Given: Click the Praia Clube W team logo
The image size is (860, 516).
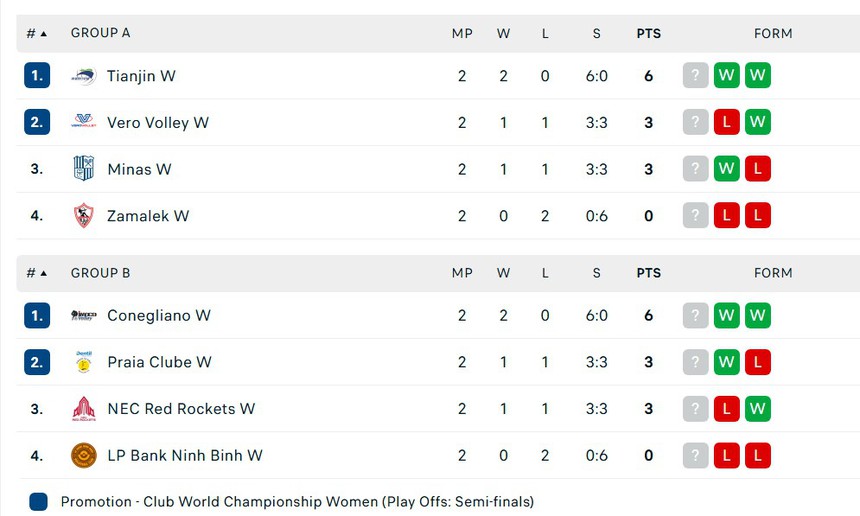Looking at the screenshot, I should click(84, 362).
